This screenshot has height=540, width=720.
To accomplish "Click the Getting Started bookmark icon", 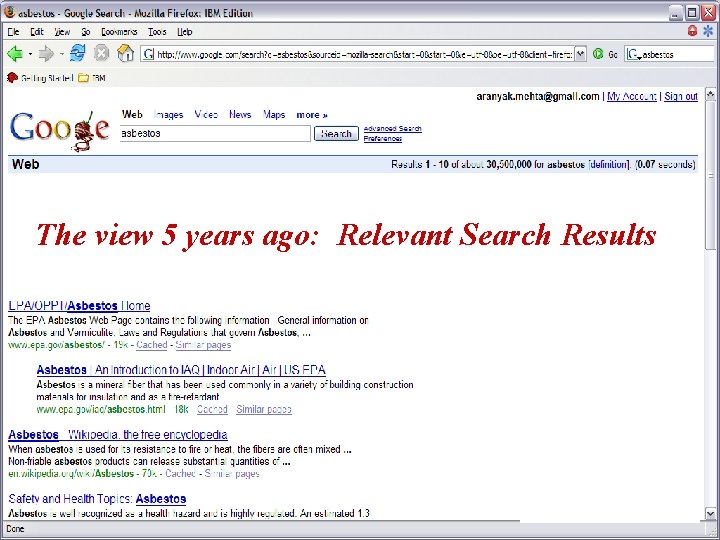I will (x=12, y=78).
